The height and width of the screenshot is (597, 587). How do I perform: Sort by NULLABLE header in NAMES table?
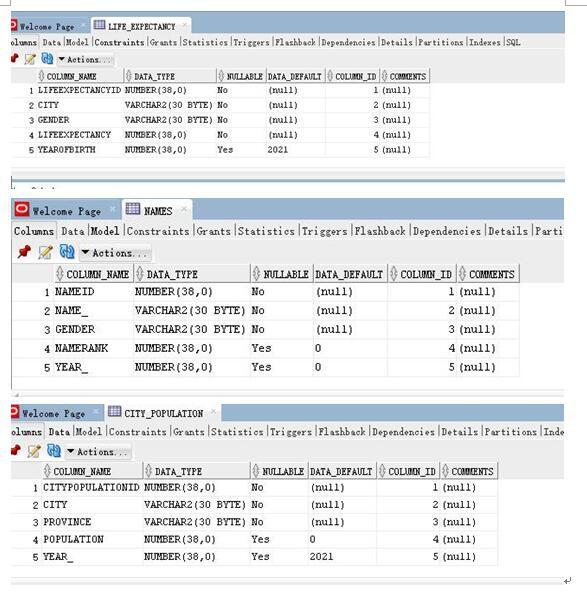tap(281, 274)
